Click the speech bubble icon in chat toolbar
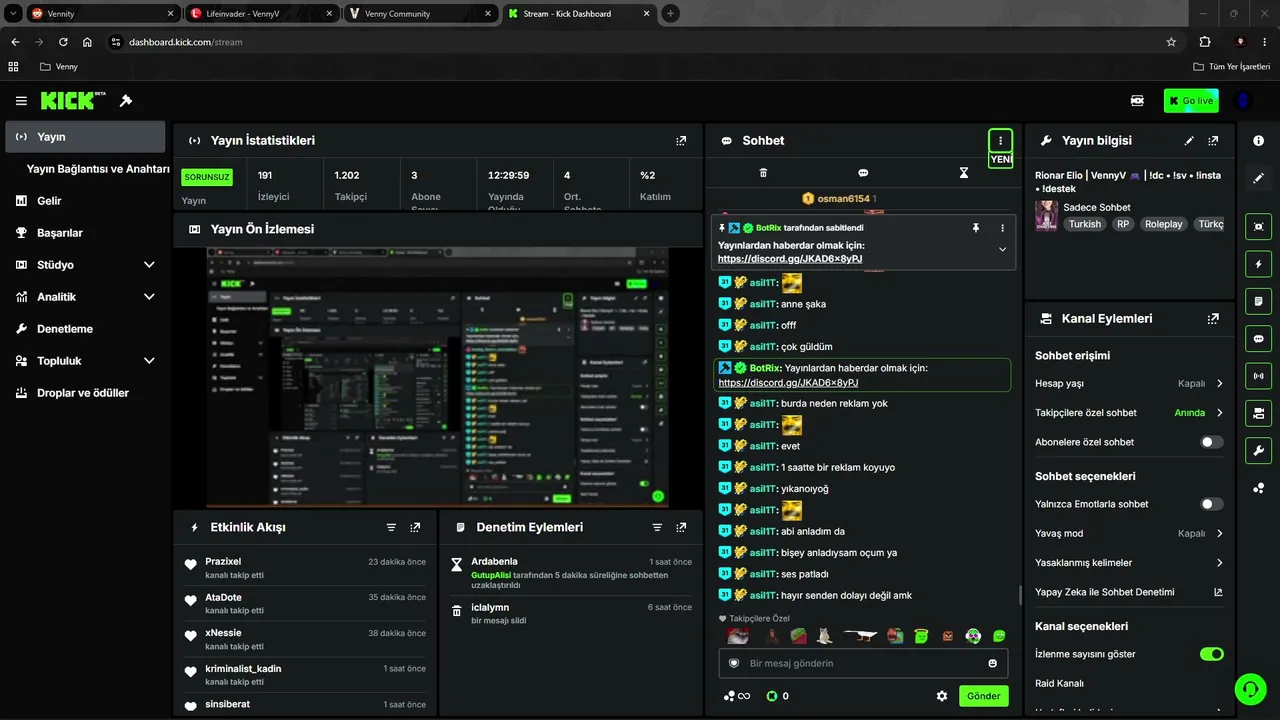The height and width of the screenshot is (720, 1280). (863, 173)
